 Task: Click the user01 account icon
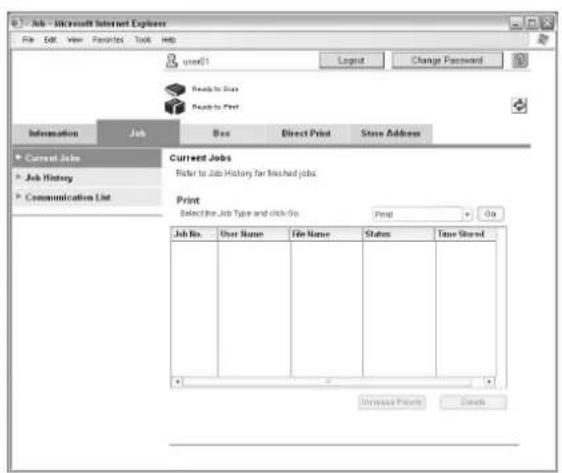click(172, 61)
